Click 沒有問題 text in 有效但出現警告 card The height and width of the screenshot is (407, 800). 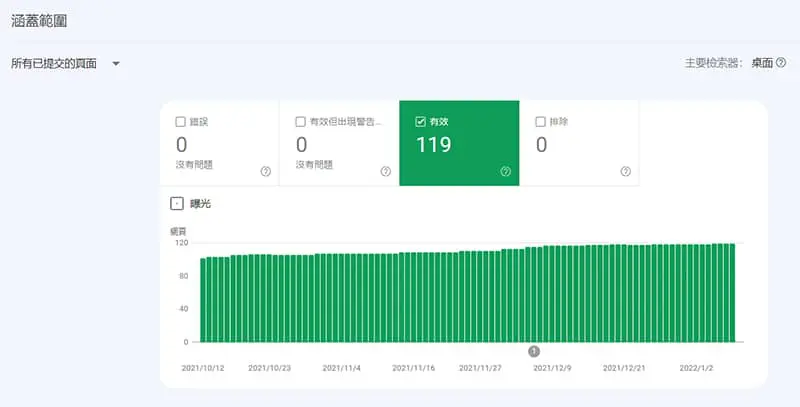(x=315, y=165)
